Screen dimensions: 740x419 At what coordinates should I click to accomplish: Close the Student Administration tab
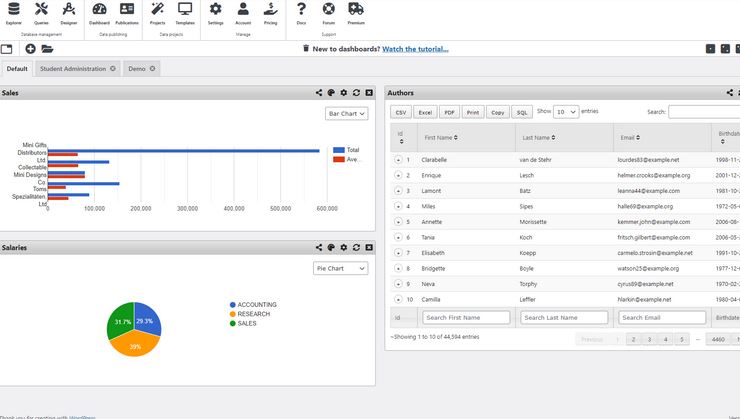113,69
